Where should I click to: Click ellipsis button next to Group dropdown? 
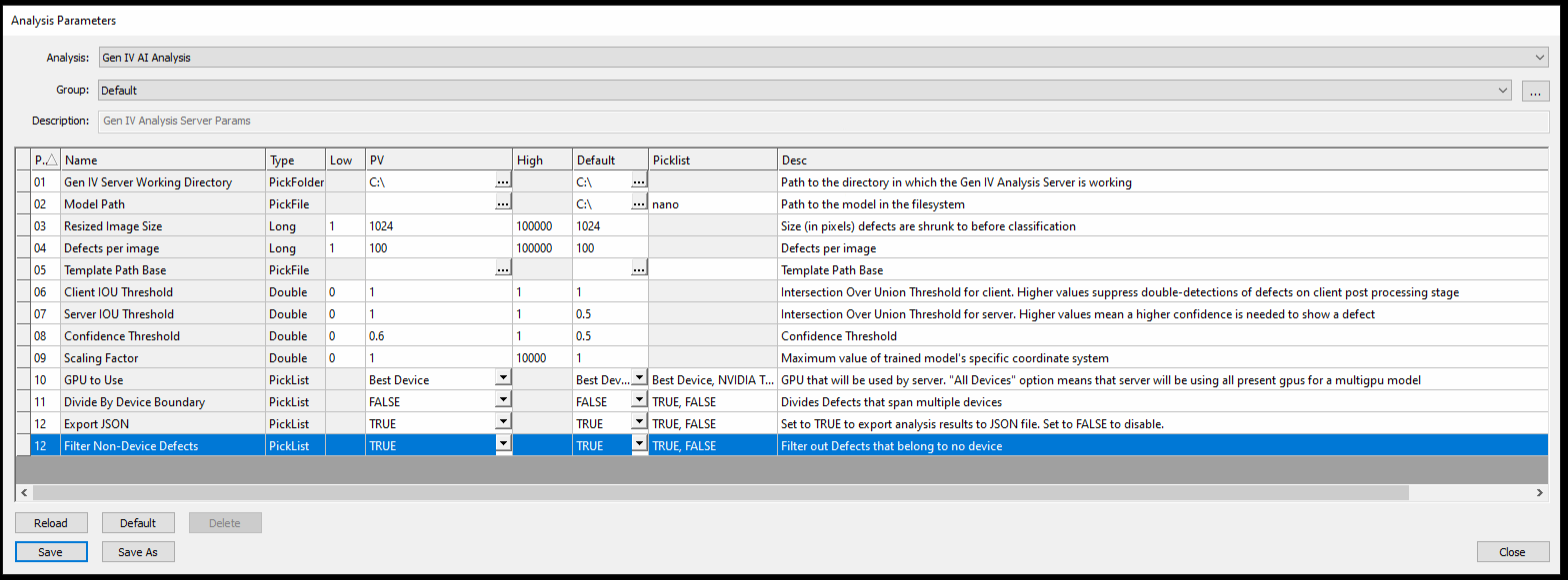click(x=1535, y=91)
